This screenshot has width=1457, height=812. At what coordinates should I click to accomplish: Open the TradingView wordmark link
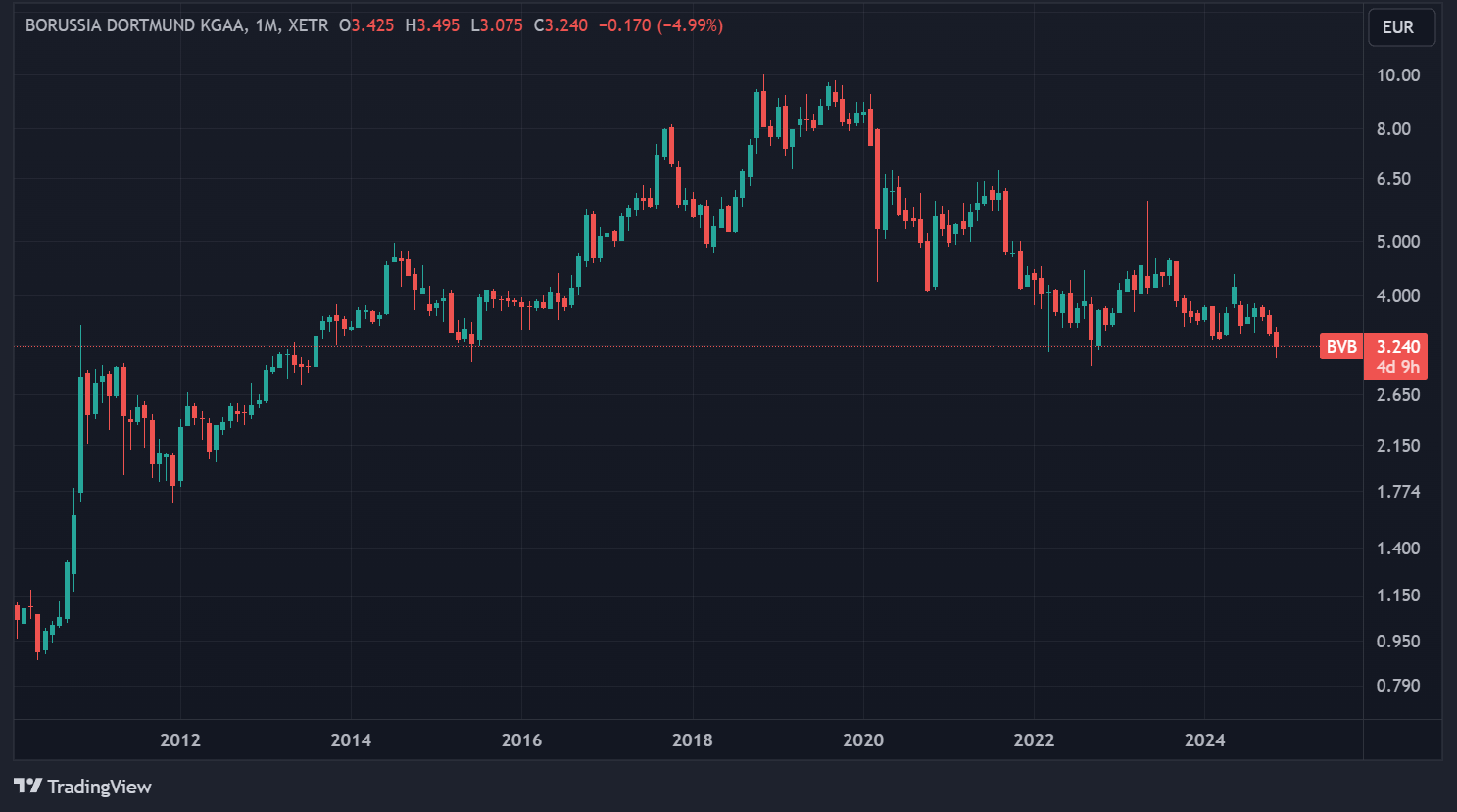[x=99, y=787]
